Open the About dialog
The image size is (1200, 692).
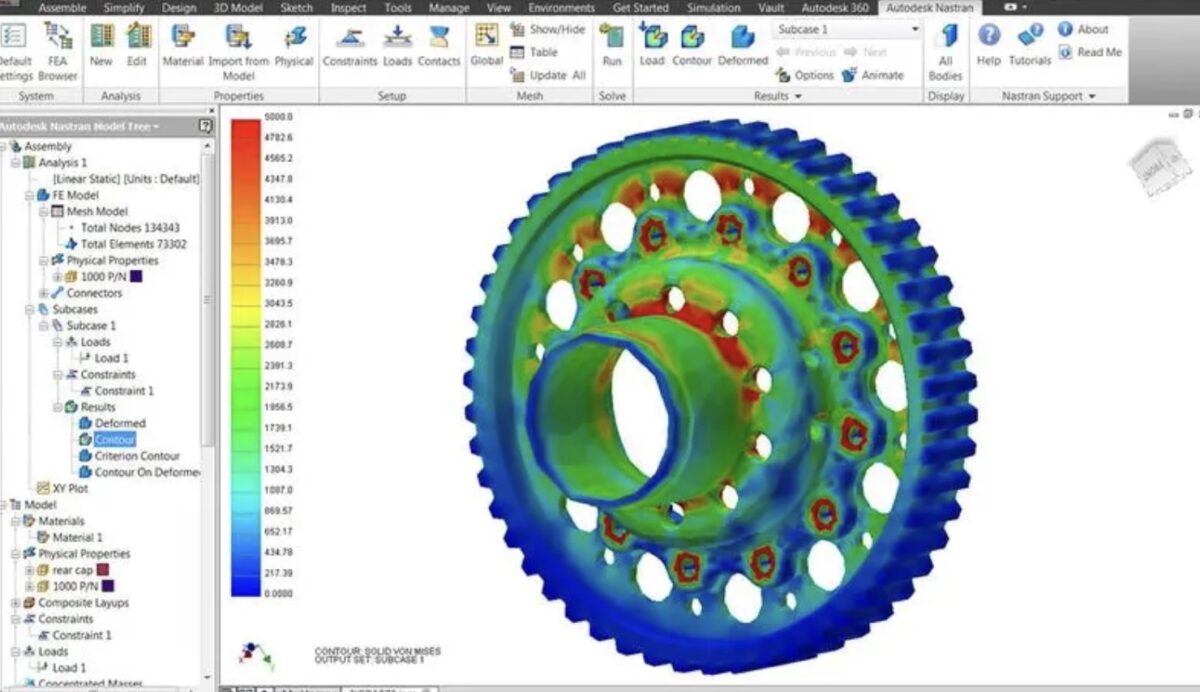click(x=1083, y=30)
